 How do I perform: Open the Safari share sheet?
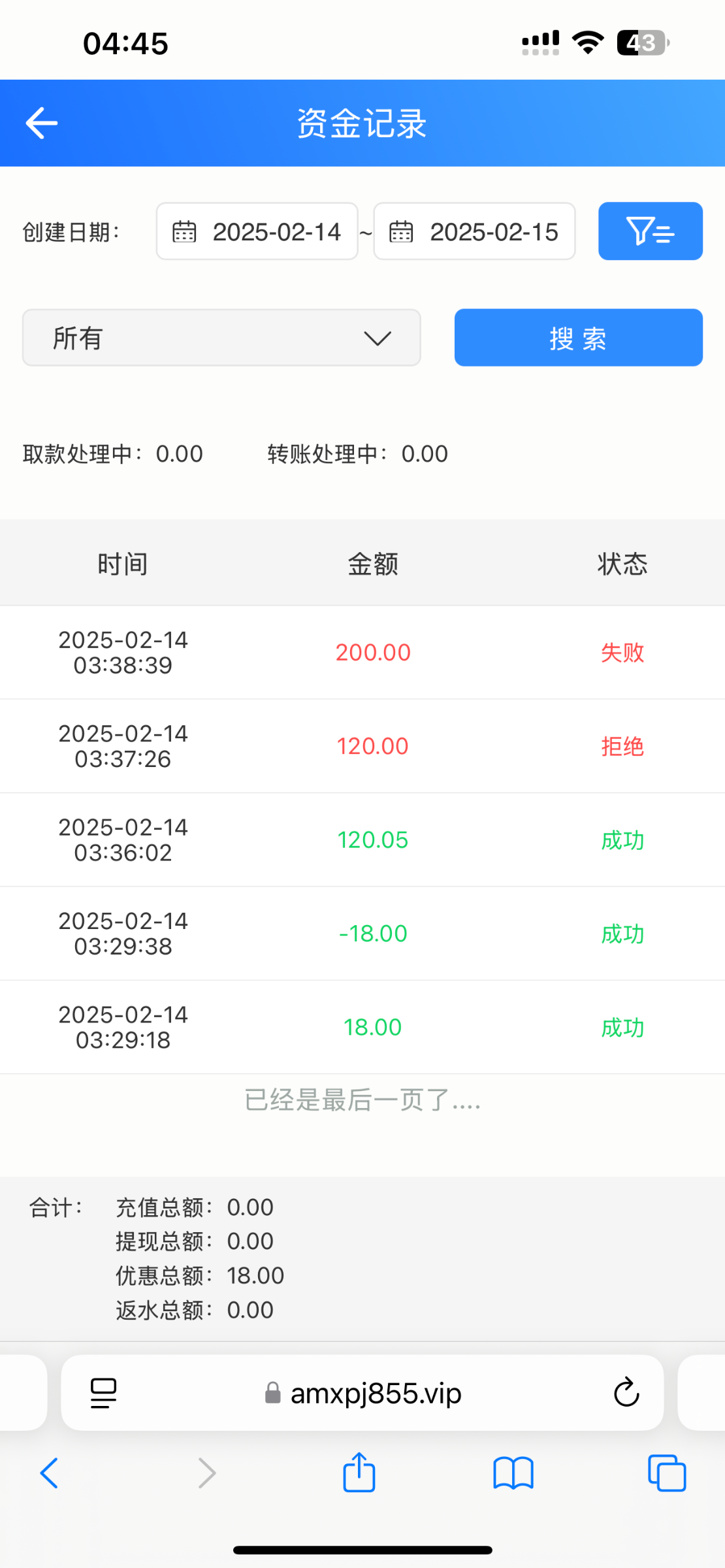click(x=359, y=1473)
